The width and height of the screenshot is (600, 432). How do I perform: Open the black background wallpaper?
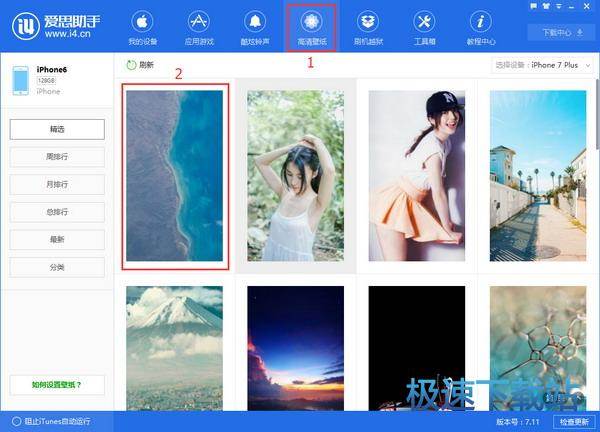(x=417, y=348)
